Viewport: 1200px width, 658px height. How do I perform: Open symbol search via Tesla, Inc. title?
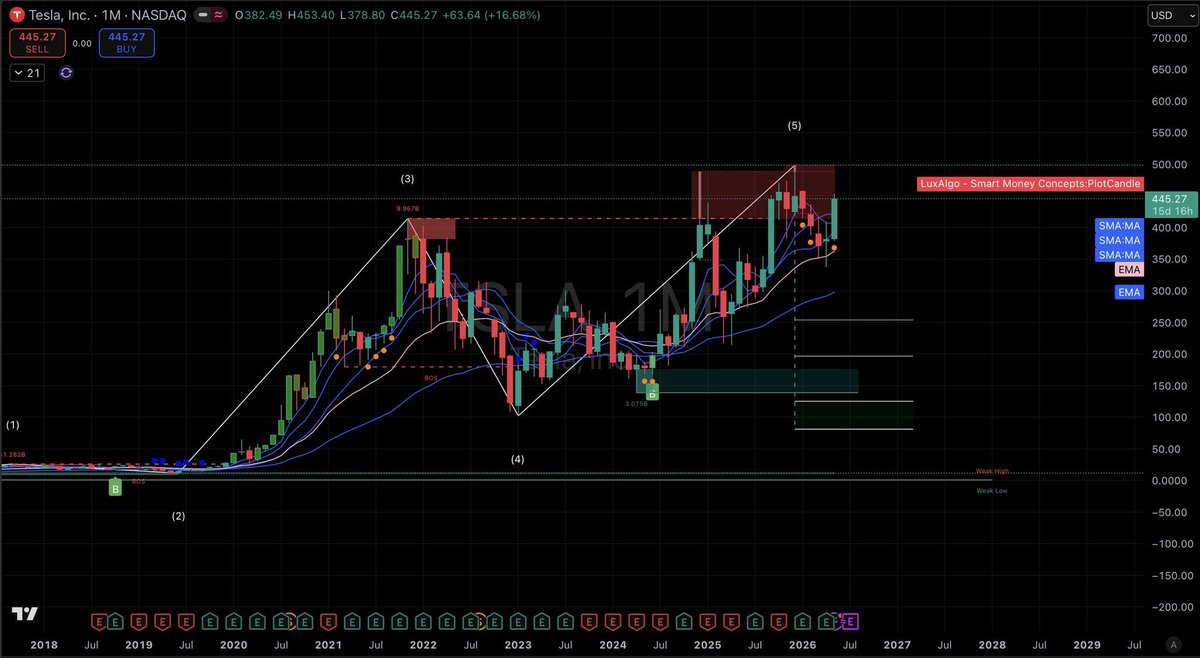61,15
